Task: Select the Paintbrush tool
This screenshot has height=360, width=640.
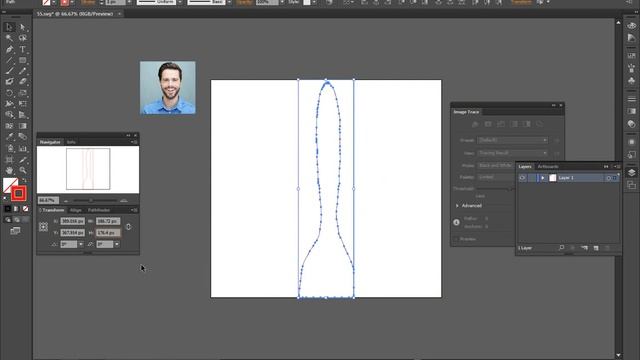Action: click(9, 71)
